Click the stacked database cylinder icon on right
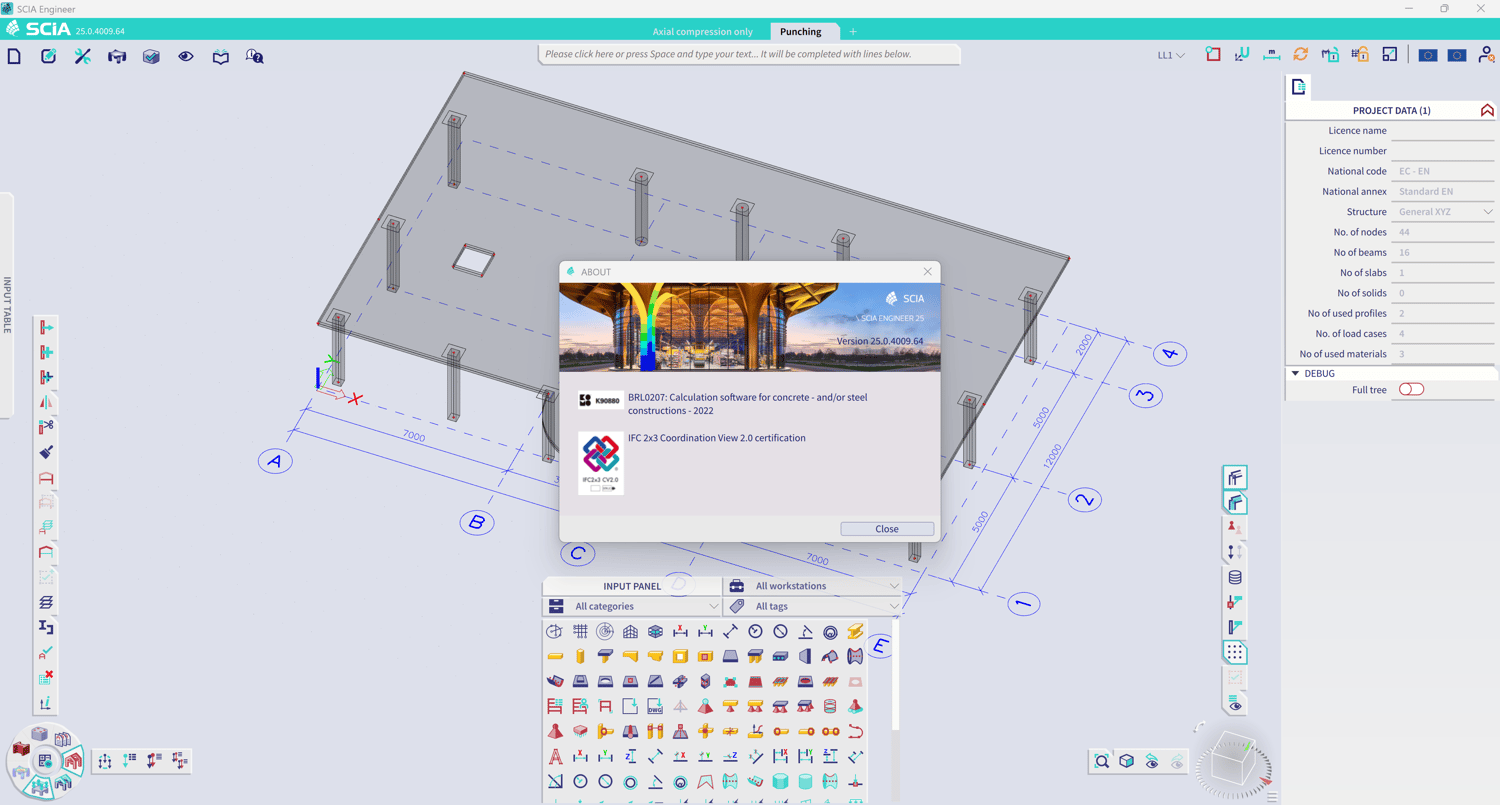1500x805 pixels. pyautogui.click(x=1235, y=577)
